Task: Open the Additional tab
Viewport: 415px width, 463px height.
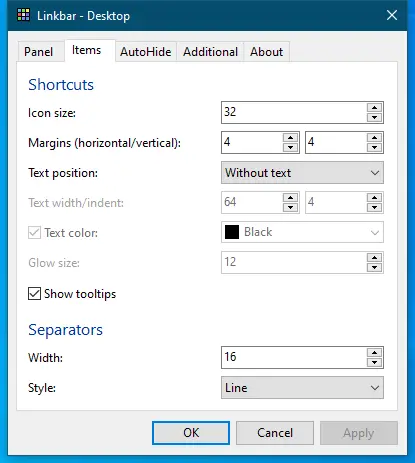Action: (210, 52)
